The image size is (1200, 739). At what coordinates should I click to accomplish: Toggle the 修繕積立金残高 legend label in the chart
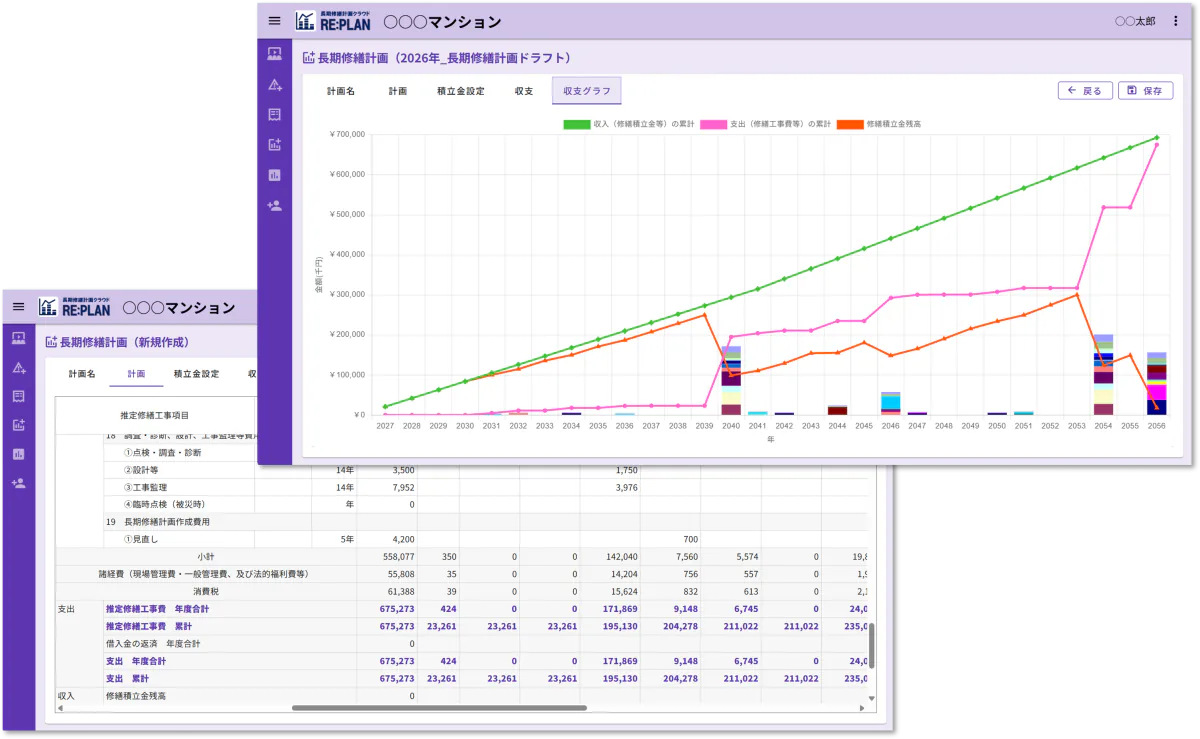[894, 124]
